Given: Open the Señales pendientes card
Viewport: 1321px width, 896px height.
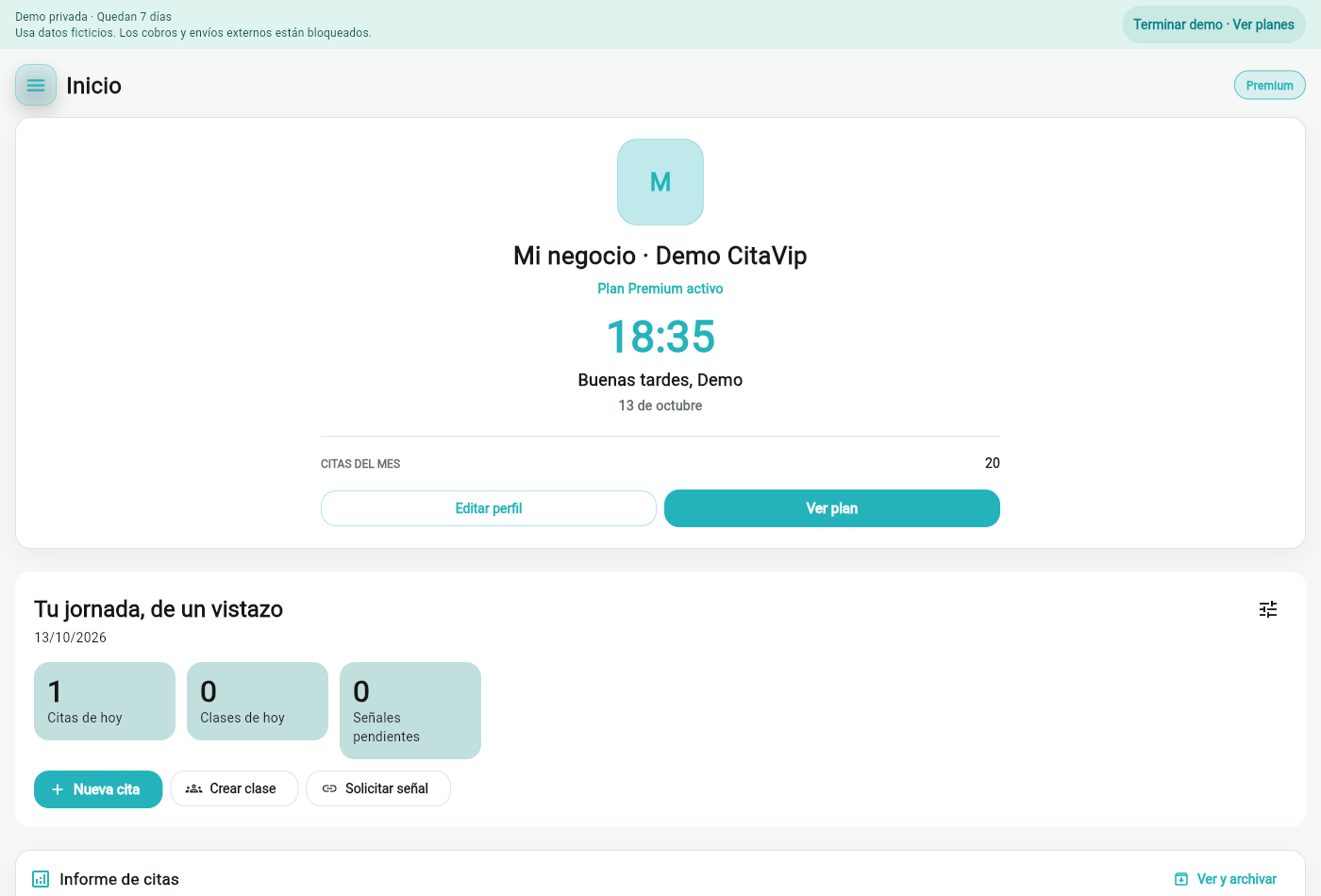Looking at the screenshot, I should (x=410, y=710).
